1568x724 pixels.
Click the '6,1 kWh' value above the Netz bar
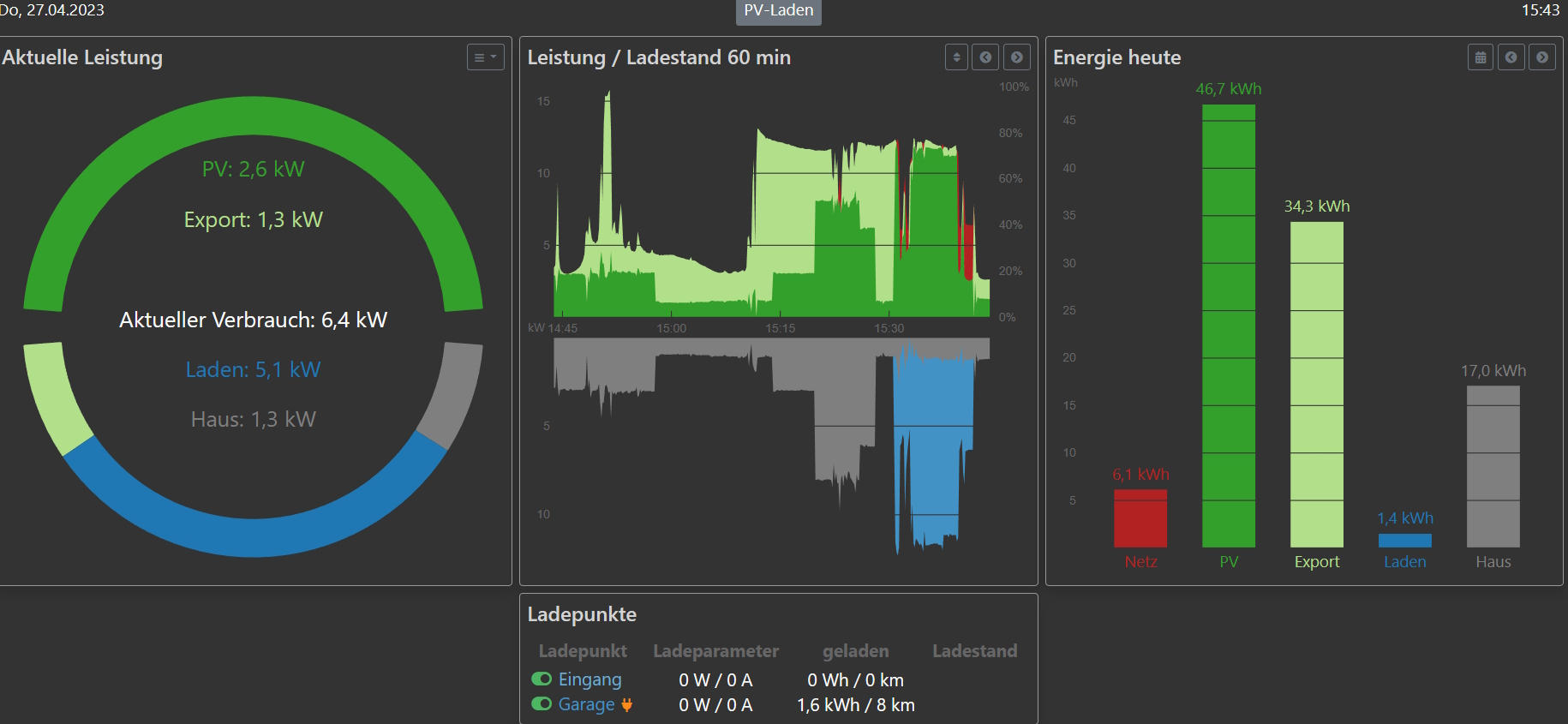tap(1140, 475)
